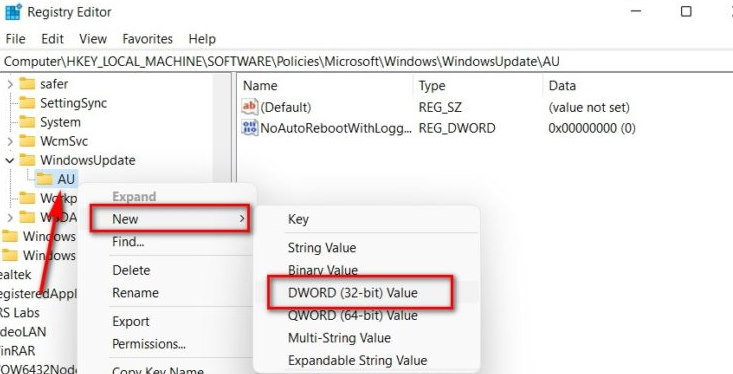Choose Export from context menu
Image resolution: width=733 pixels, height=374 pixels.
tap(131, 322)
